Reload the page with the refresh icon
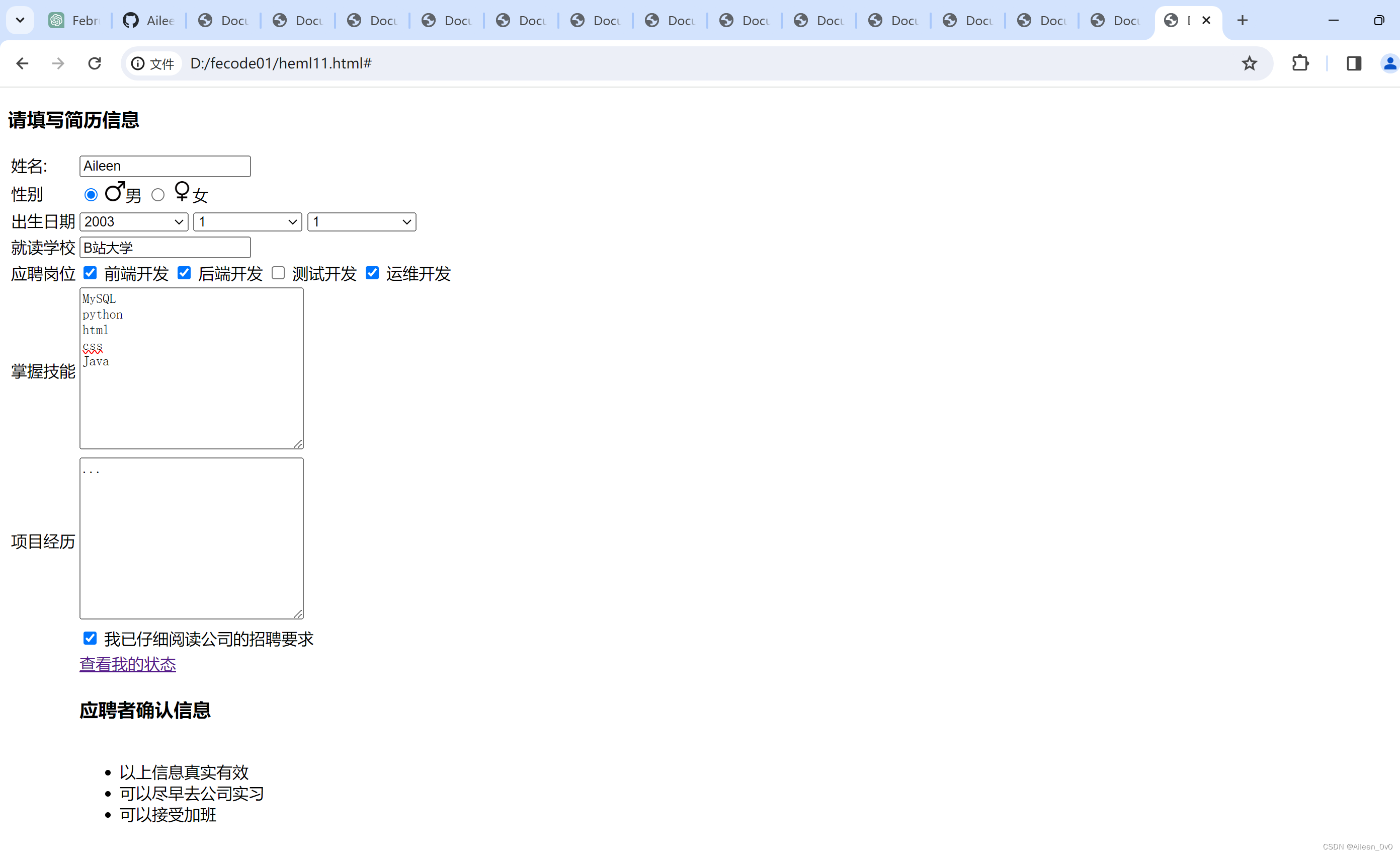 (x=94, y=63)
